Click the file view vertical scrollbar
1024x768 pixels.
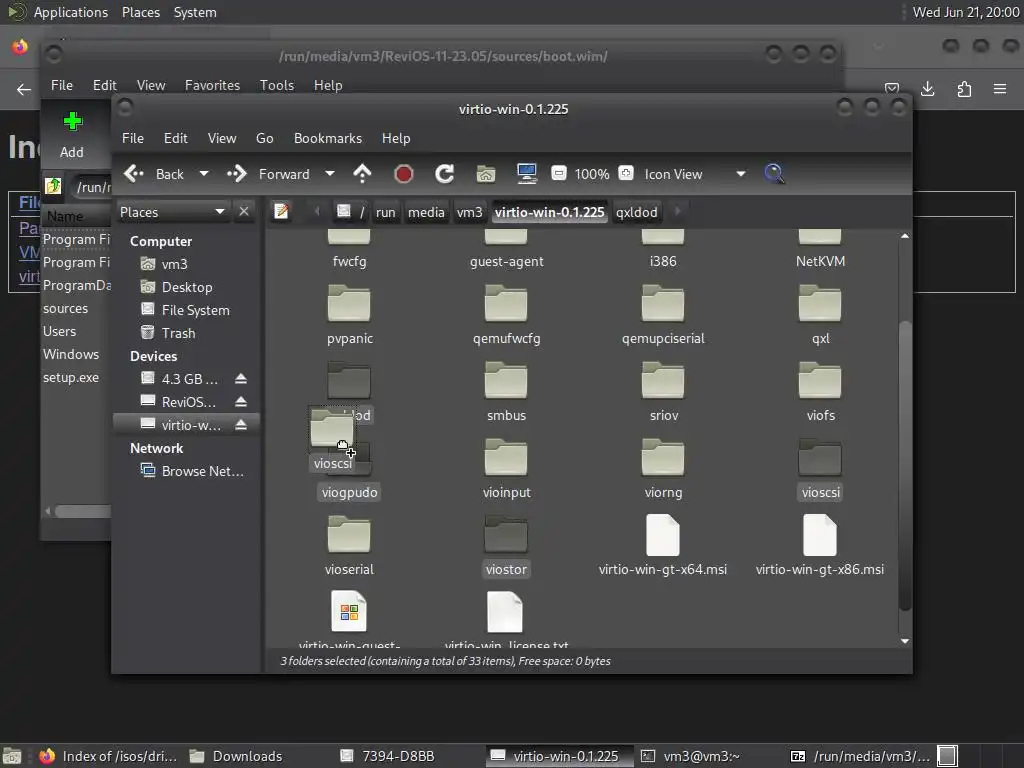904,465
